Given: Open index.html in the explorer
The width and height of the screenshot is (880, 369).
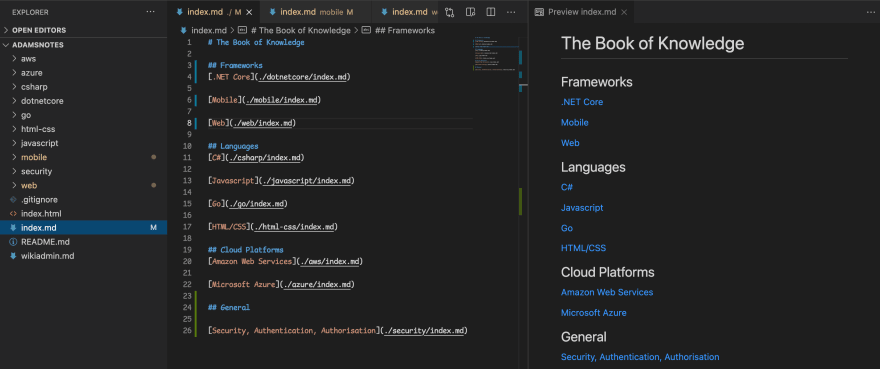Looking at the screenshot, I should pyautogui.click(x=84, y=213).
